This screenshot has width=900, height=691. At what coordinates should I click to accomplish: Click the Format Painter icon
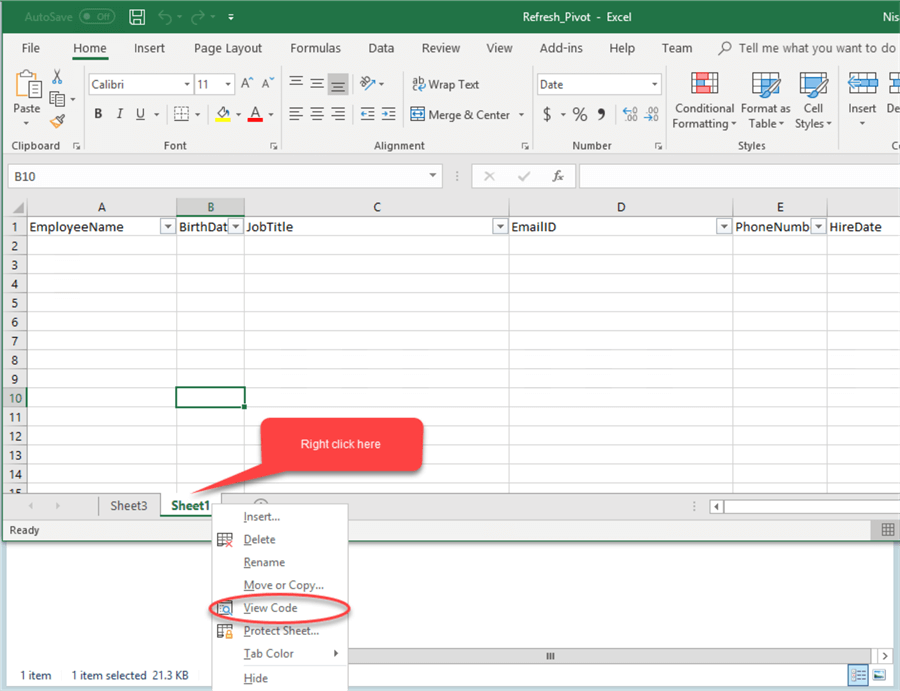tap(58, 121)
